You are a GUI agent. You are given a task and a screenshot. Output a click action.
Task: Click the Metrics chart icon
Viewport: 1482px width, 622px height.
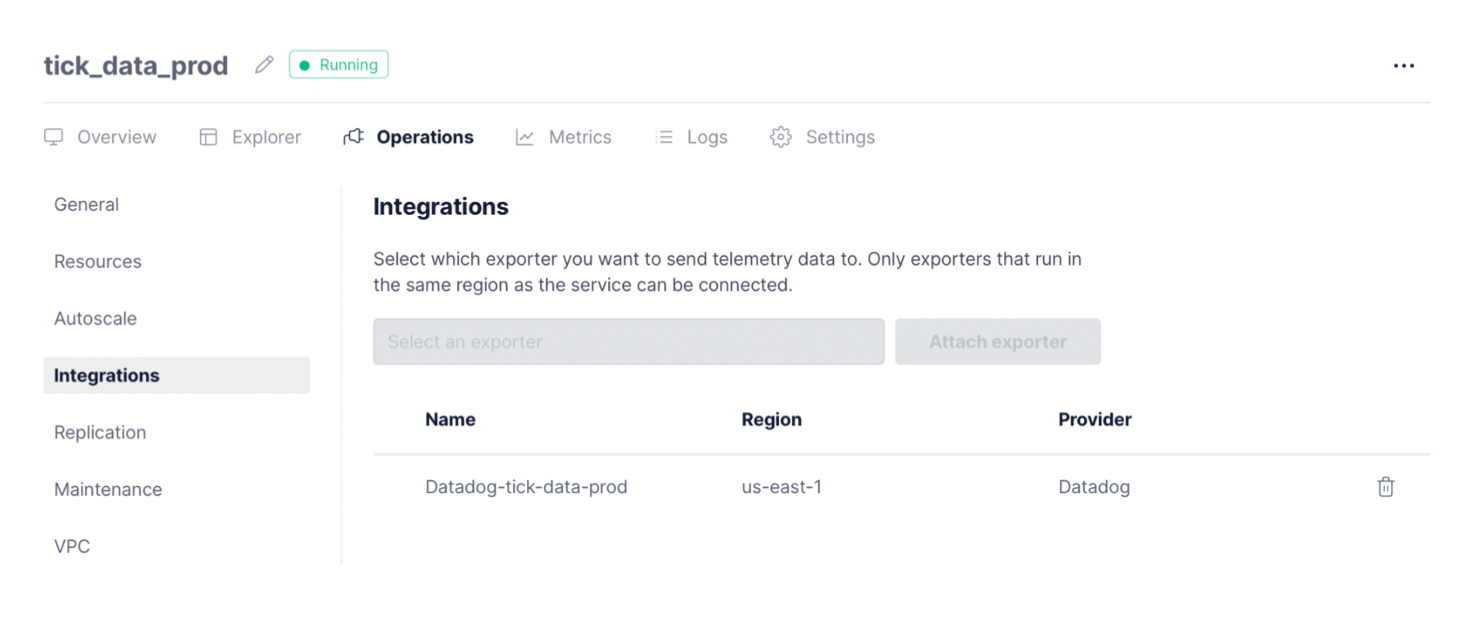click(x=525, y=137)
